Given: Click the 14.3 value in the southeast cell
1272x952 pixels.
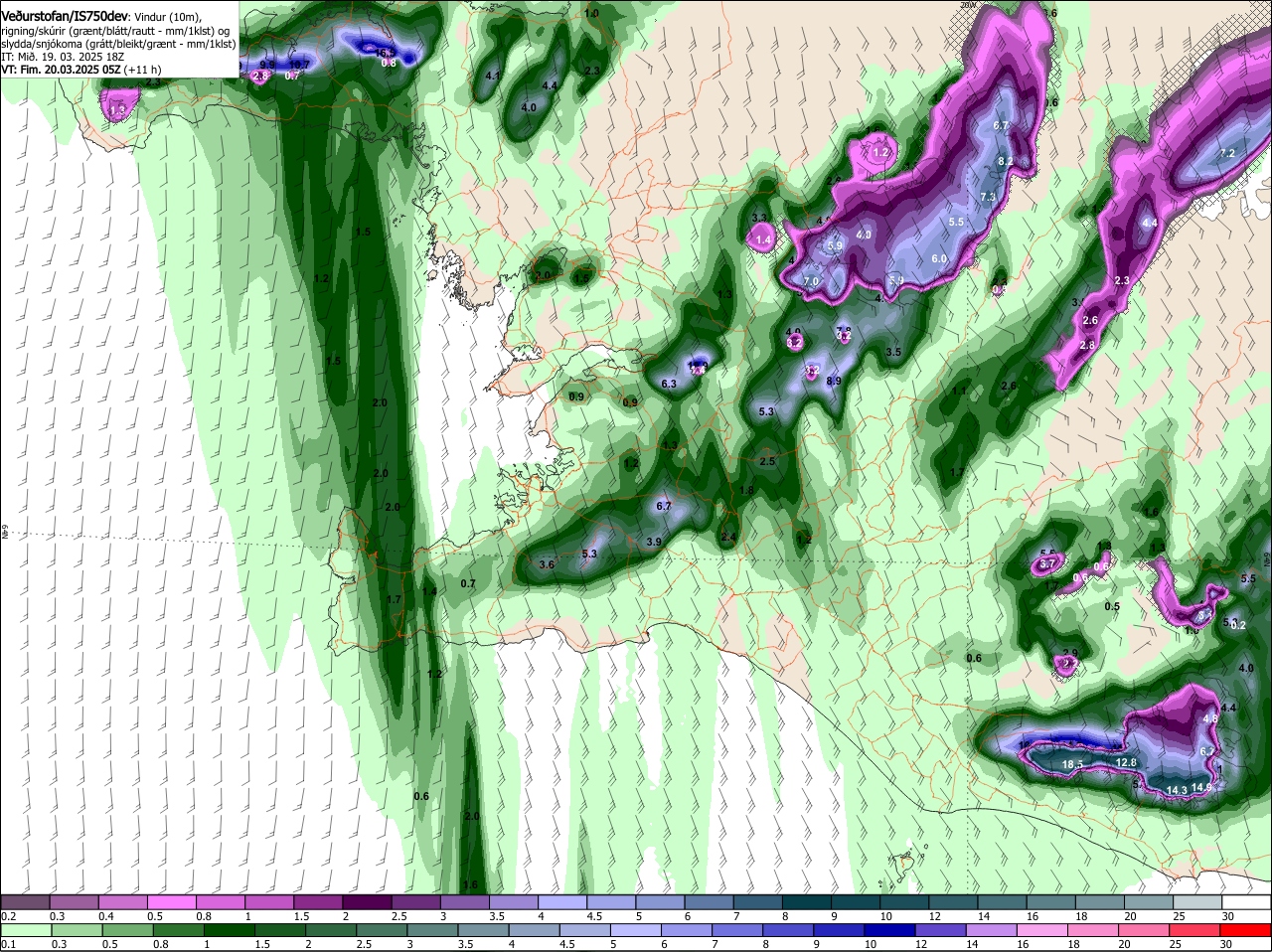Looking at the screenshot, I should [x=1177, y=790].
